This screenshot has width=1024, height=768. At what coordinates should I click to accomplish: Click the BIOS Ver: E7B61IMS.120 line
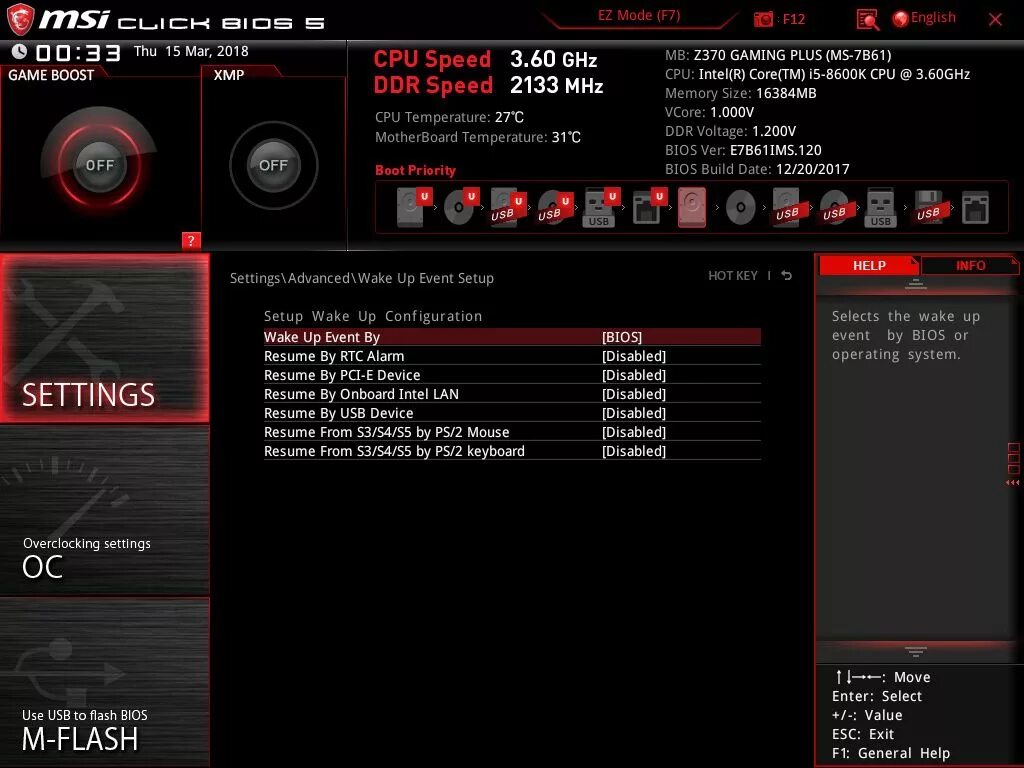pyautogui.click(x=743, y=150)
